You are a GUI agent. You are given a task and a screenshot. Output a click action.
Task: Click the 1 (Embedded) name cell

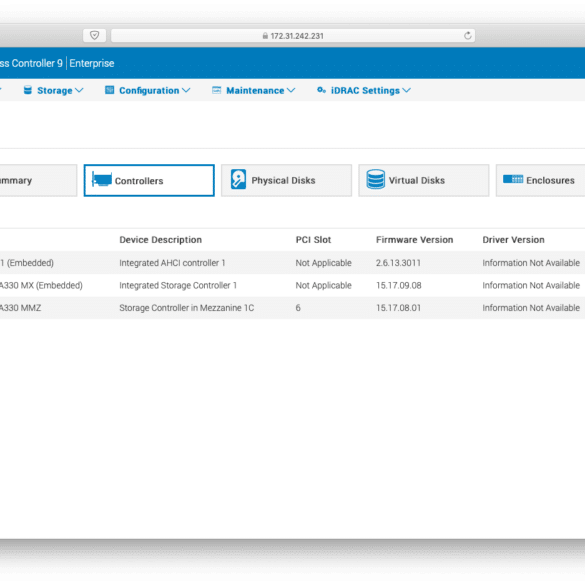click(x=27, y=263)
